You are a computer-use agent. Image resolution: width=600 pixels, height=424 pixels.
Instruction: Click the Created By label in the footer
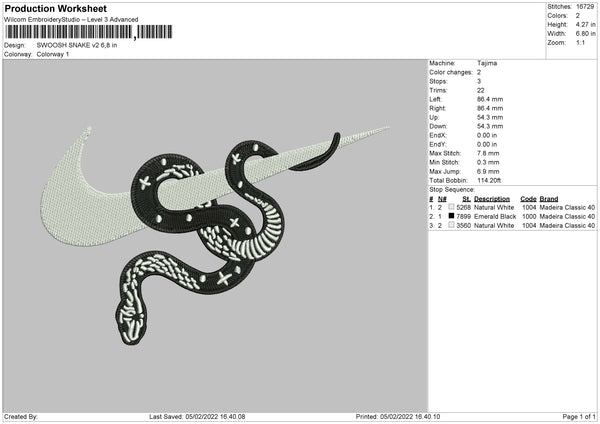pos(21,416)
